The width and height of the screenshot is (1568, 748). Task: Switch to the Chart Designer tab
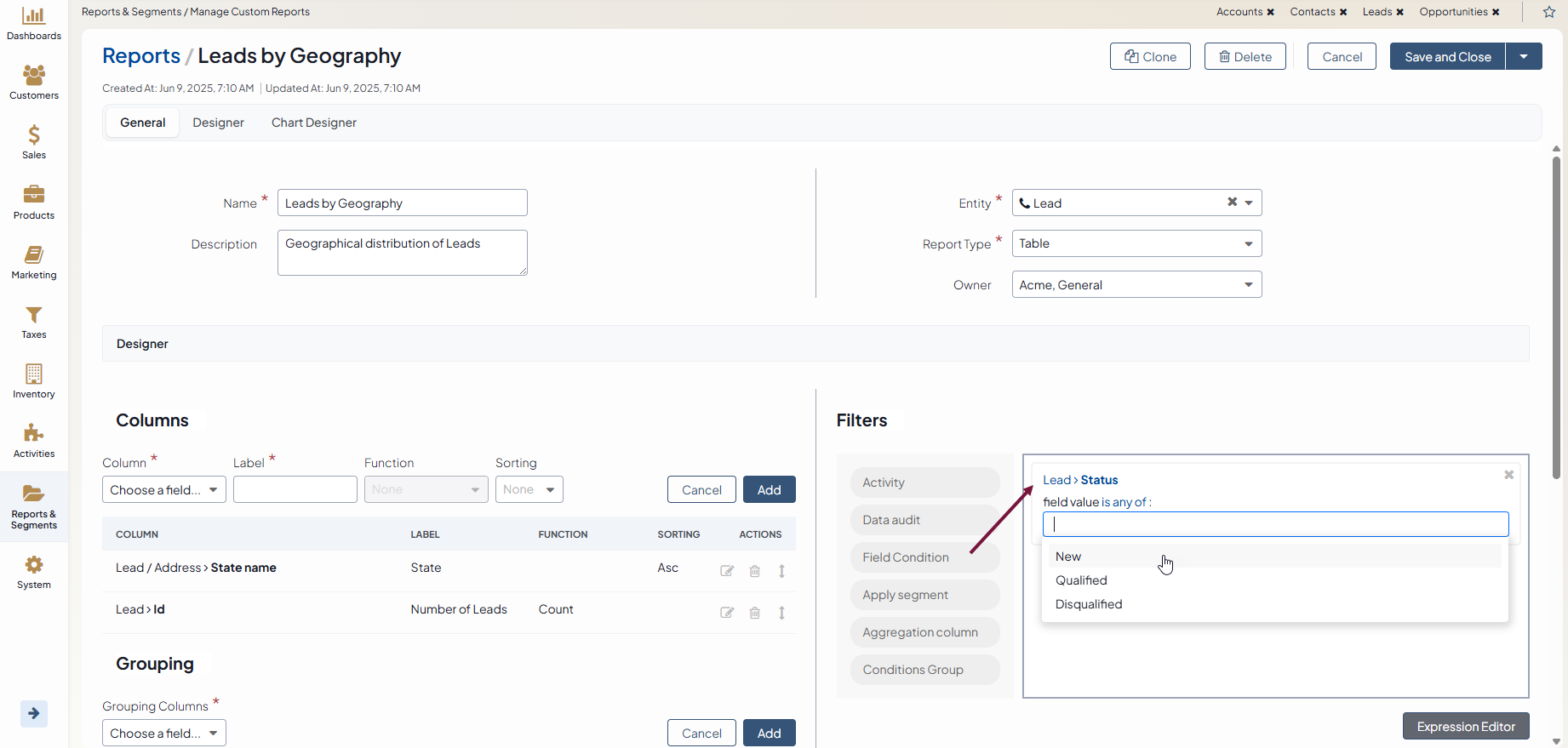click(313, 123)
